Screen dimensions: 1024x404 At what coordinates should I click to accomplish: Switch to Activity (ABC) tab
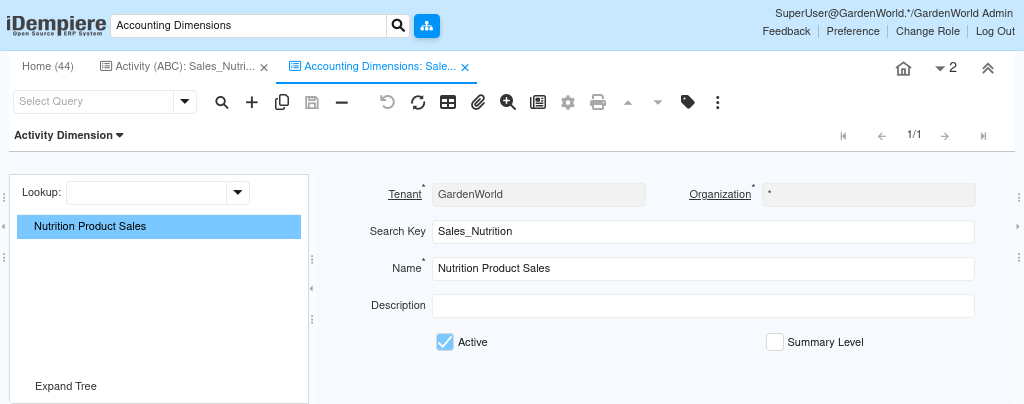(x=177, y=67)
